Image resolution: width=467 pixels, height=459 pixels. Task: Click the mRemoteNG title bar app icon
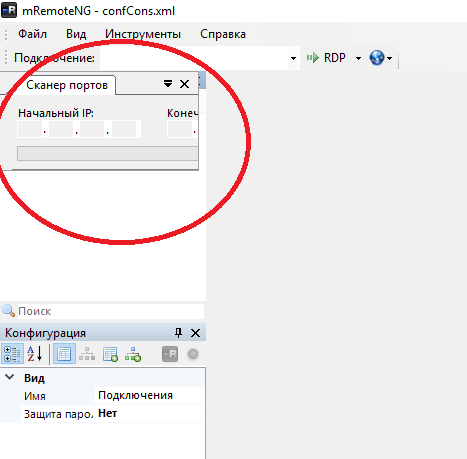(9, 10)
